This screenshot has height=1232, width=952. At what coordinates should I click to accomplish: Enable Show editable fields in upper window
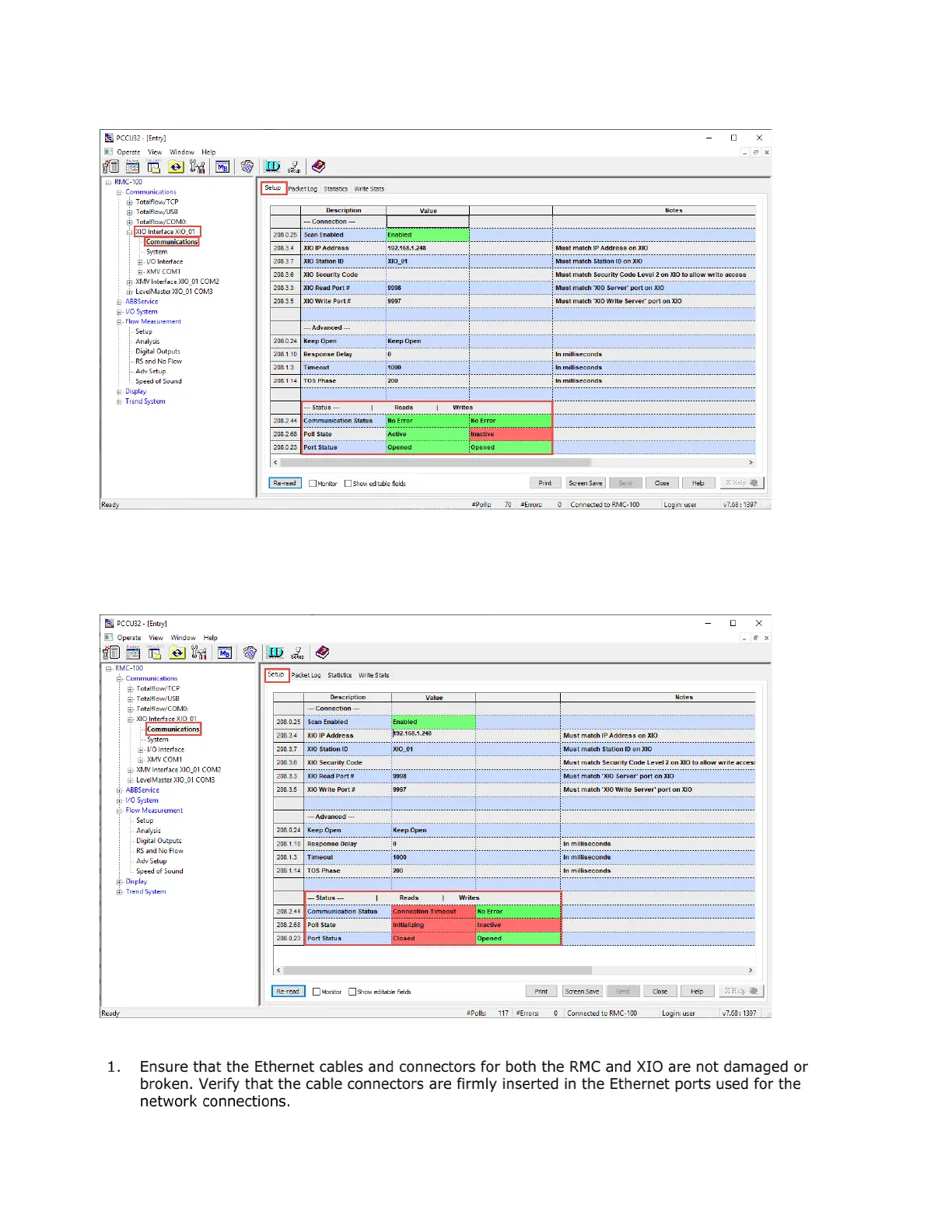click(x=348, y=483)
